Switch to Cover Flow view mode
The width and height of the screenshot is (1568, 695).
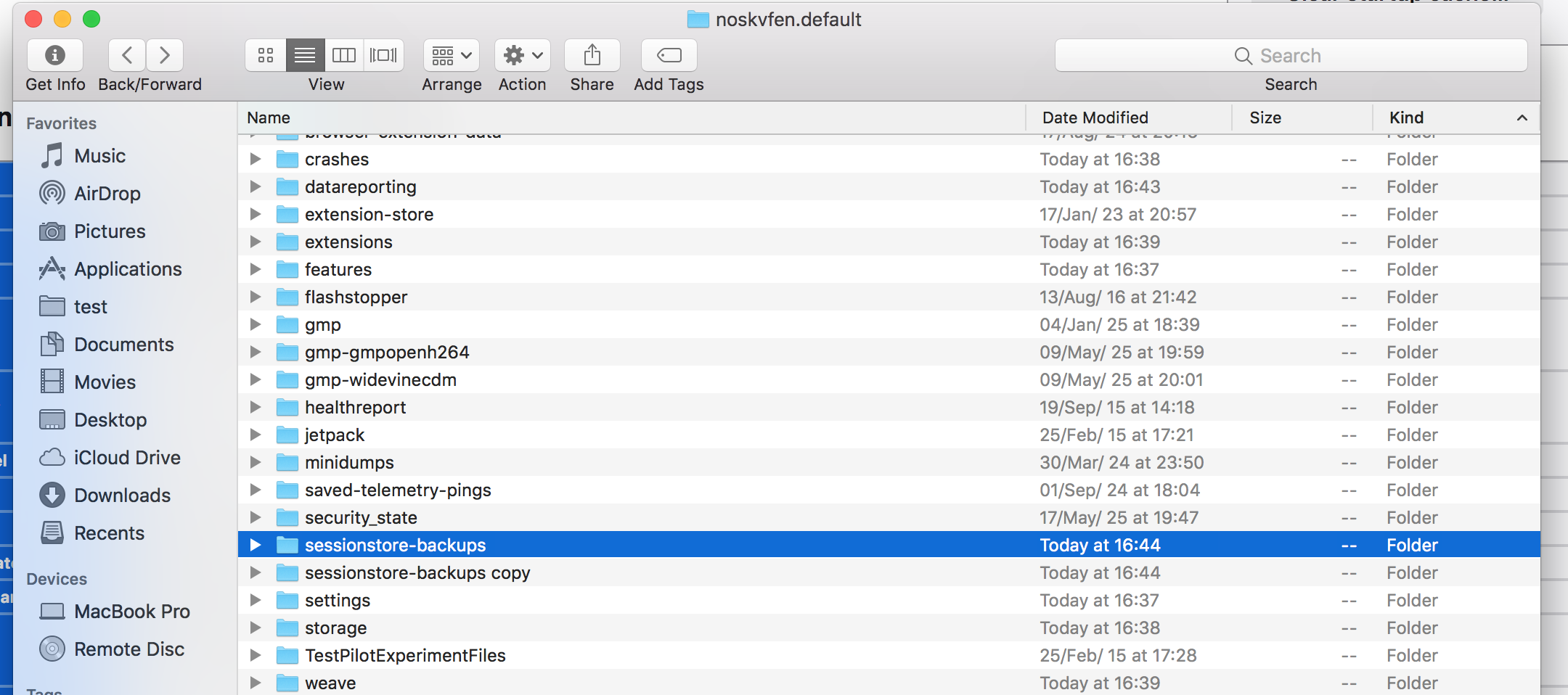pyautogui.click(x=383, y=56)
